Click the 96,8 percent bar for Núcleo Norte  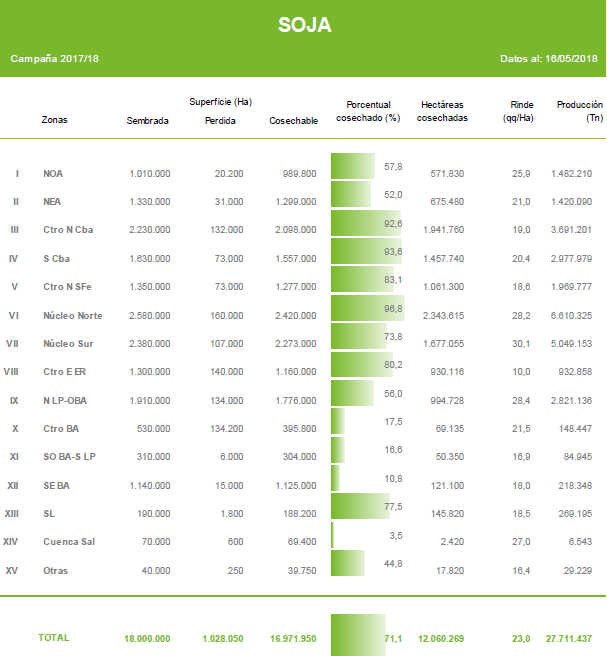[368, 308]
